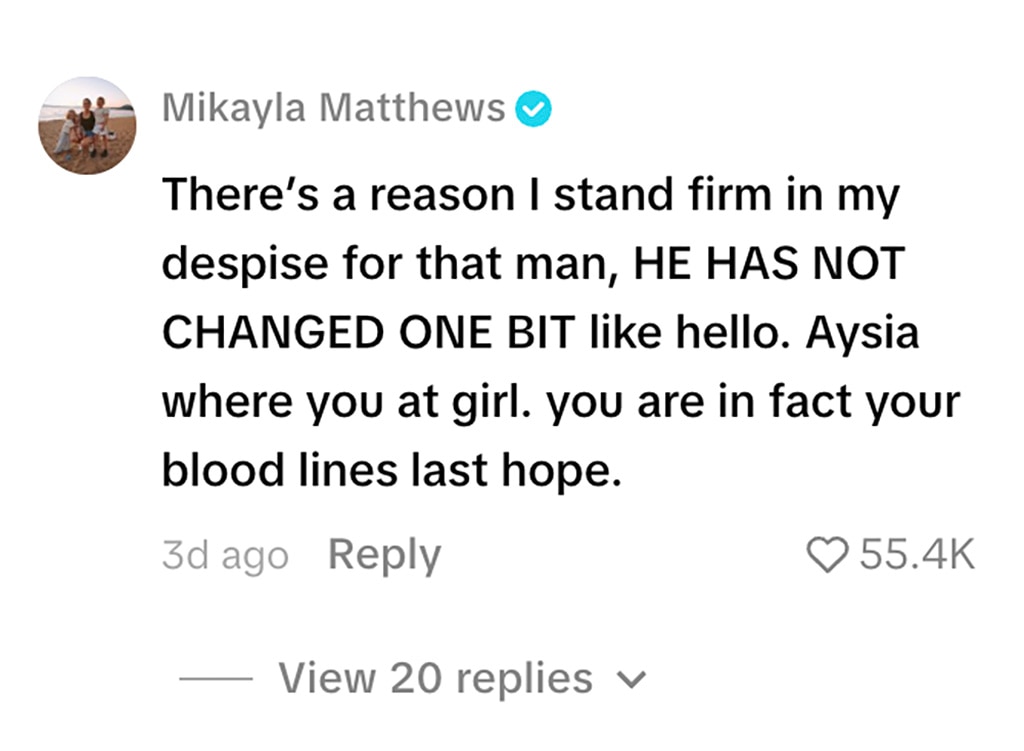Open the Mikayla Matthews username link

tap(334, 109)
